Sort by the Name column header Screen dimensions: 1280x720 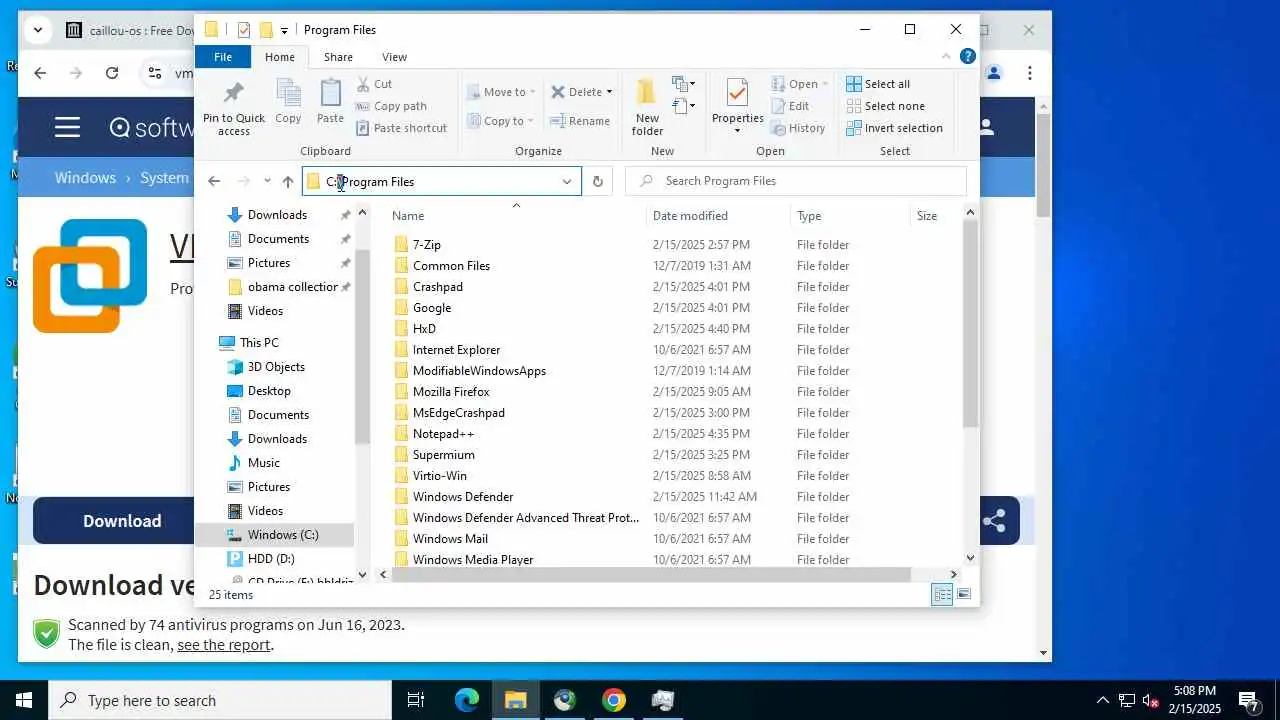click(408, 216)
